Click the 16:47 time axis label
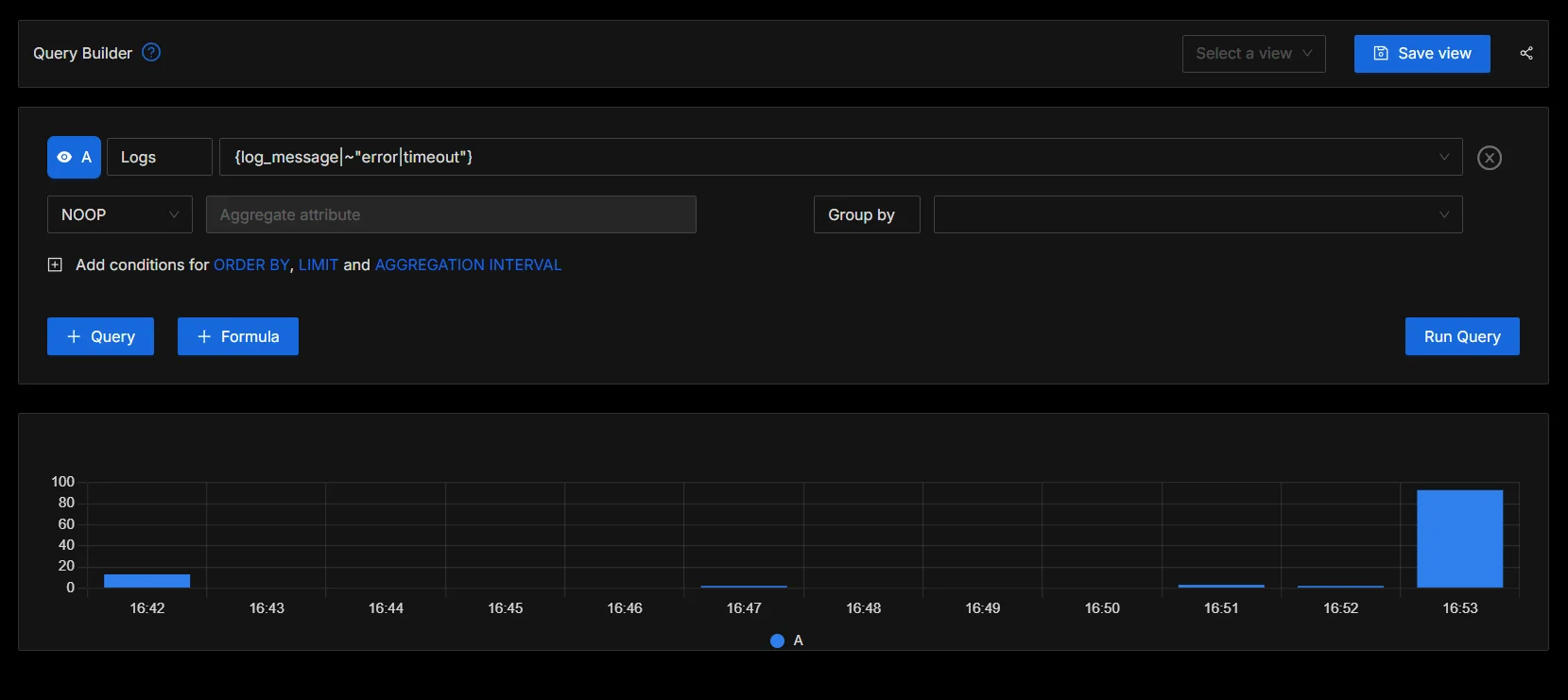1568x700 pixels. pyautogui.click(x=744, y=608)
